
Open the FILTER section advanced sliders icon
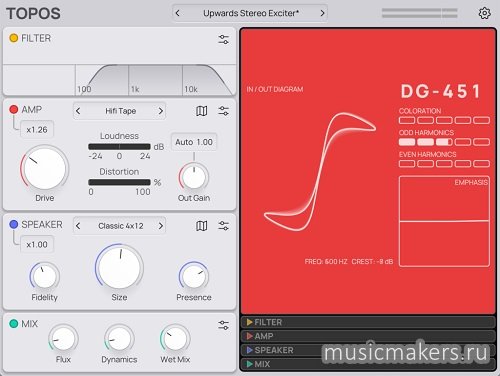pyautogui.click(x=223, y=39)
